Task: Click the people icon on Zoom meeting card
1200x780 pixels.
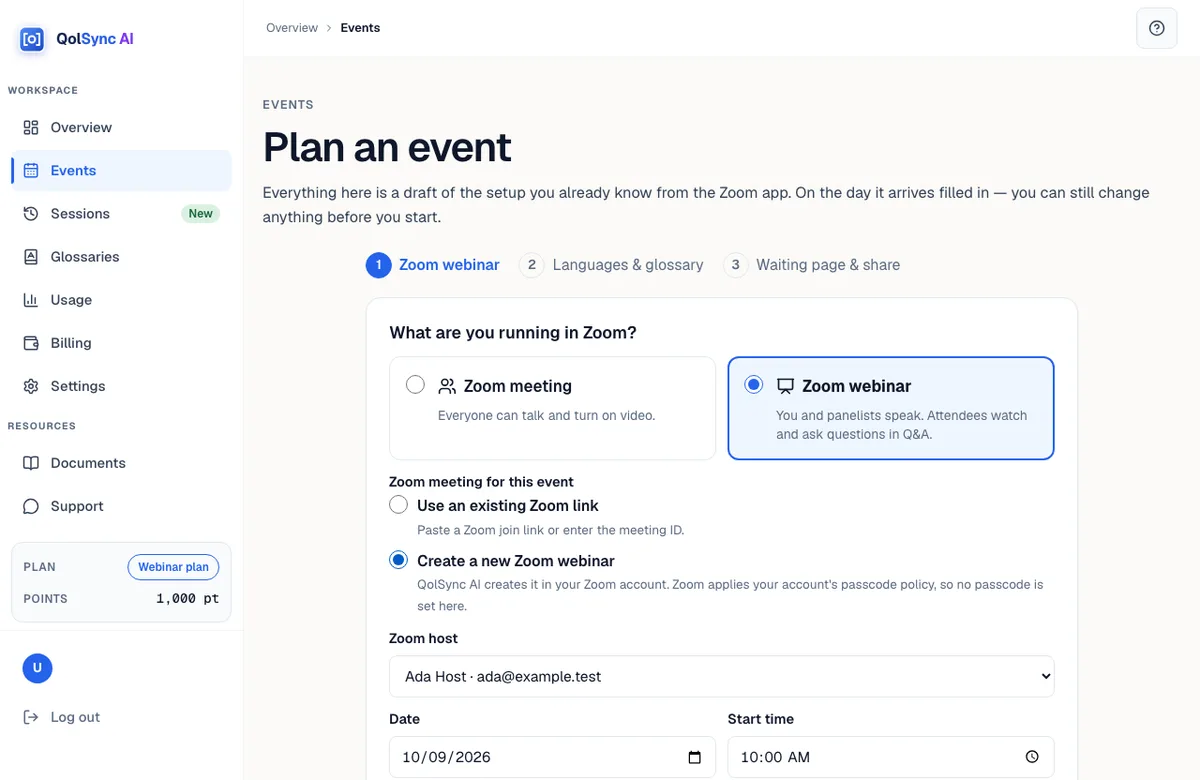Action: [447, 386]
